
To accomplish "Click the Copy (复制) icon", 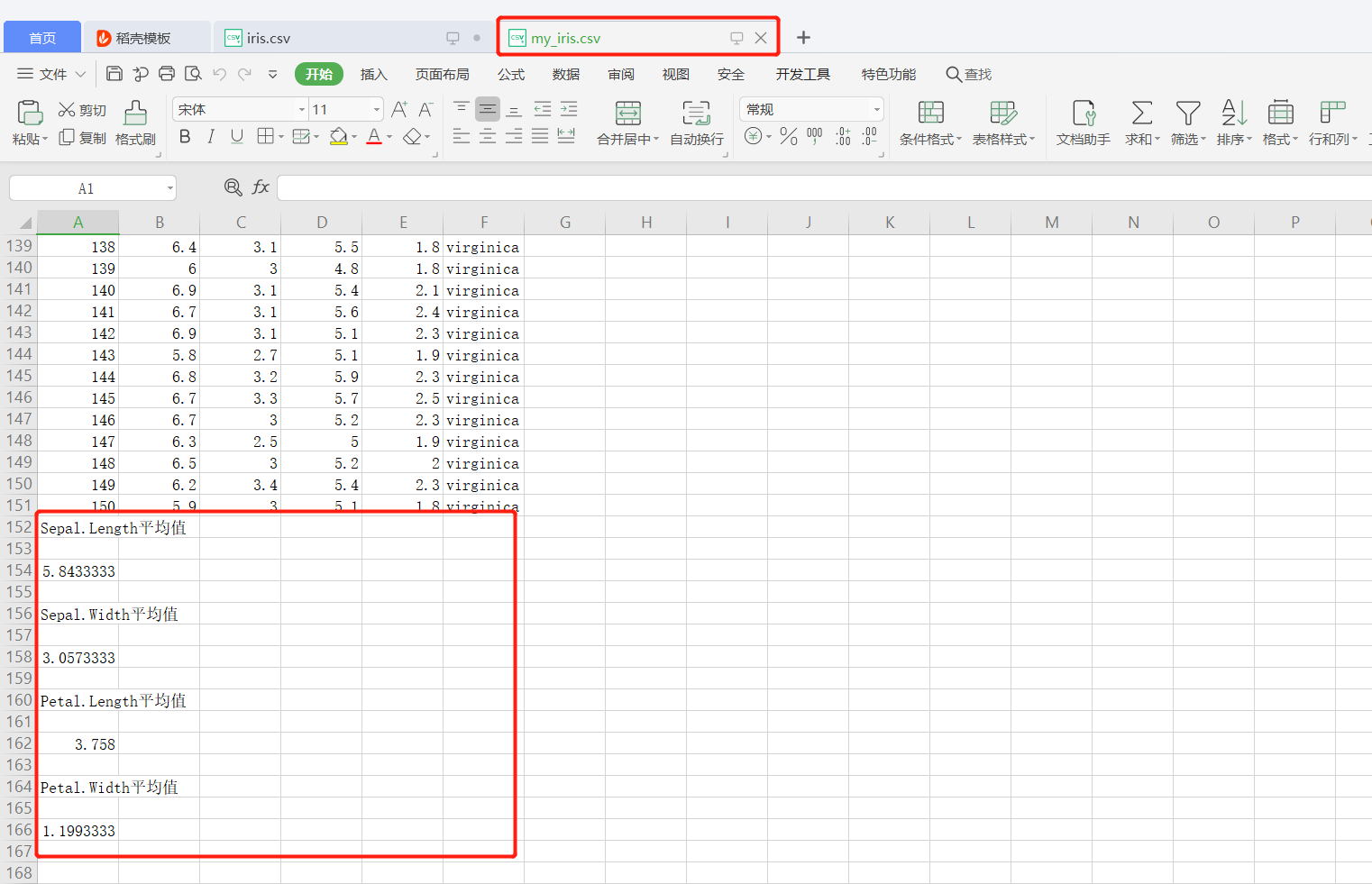I will click(x=67, y=137).
